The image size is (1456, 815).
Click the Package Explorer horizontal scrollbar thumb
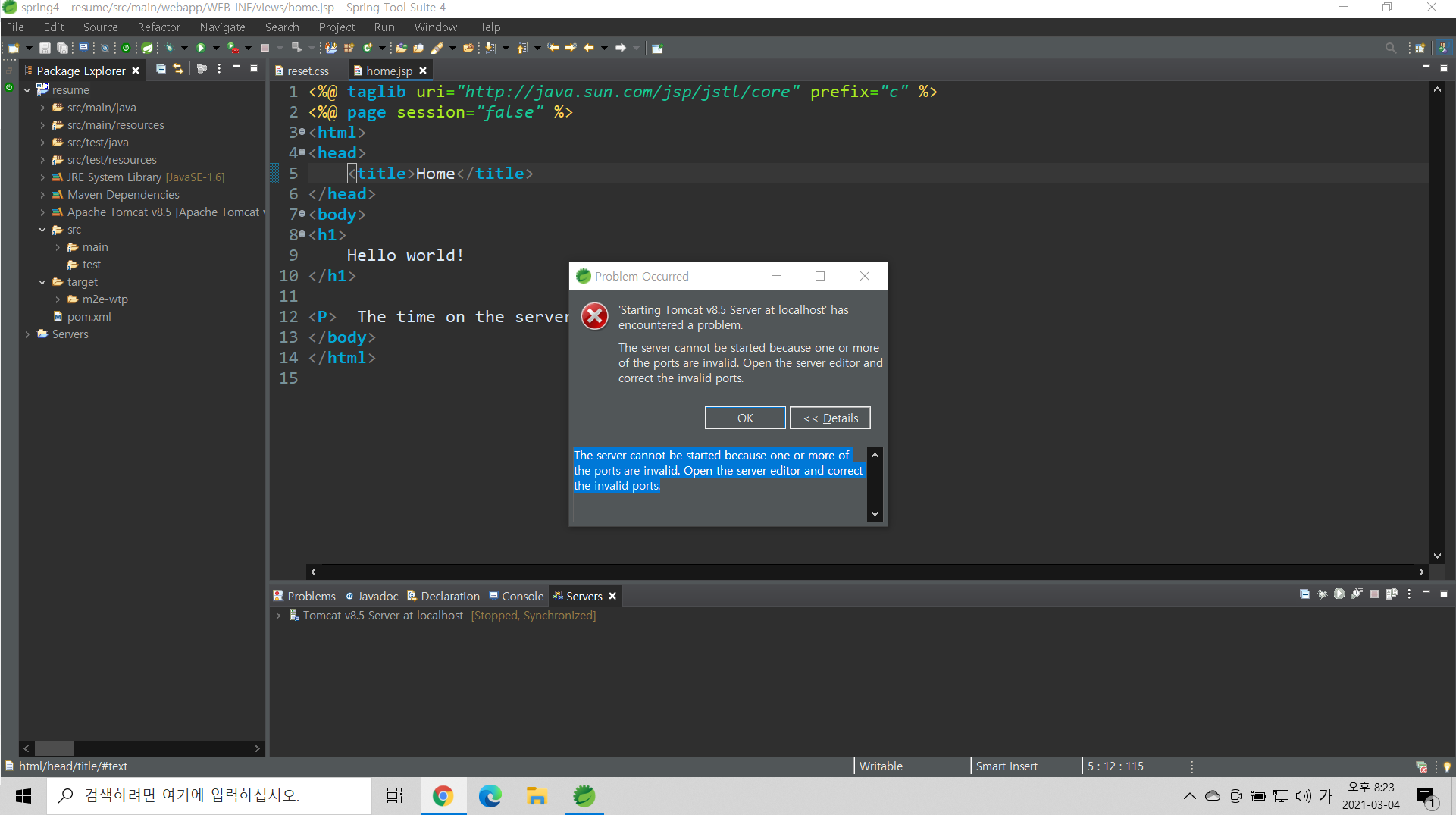pos(54,748)
